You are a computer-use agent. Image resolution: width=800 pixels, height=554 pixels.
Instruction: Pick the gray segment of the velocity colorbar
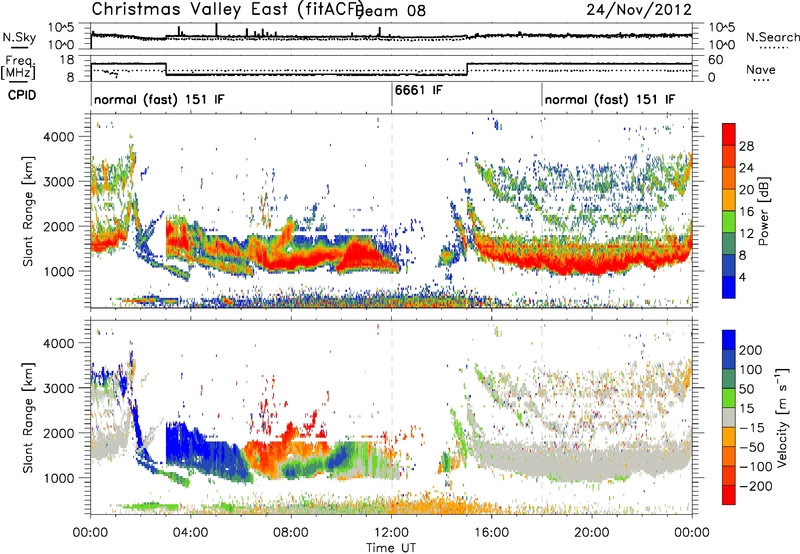pos(729,418)
